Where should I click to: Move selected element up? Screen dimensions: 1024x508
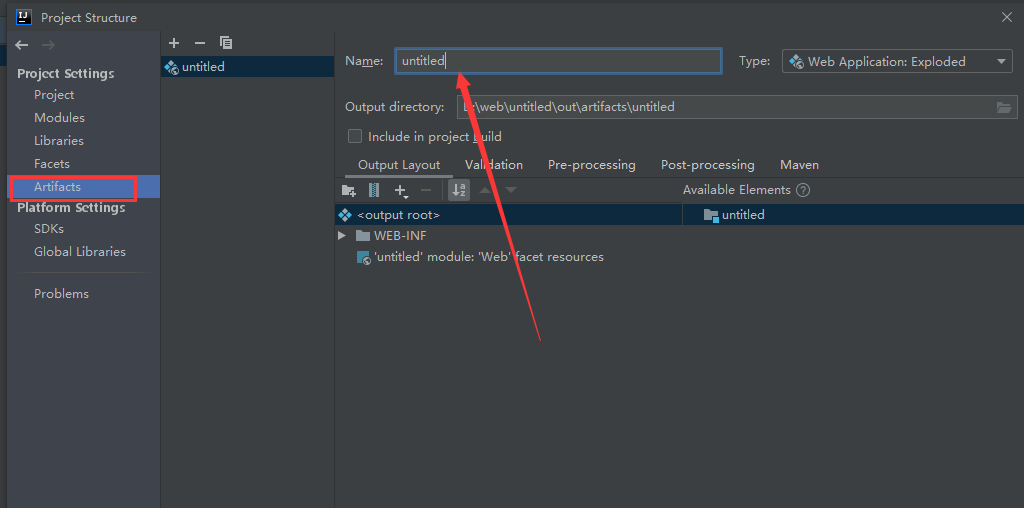(x=485, y=190)
